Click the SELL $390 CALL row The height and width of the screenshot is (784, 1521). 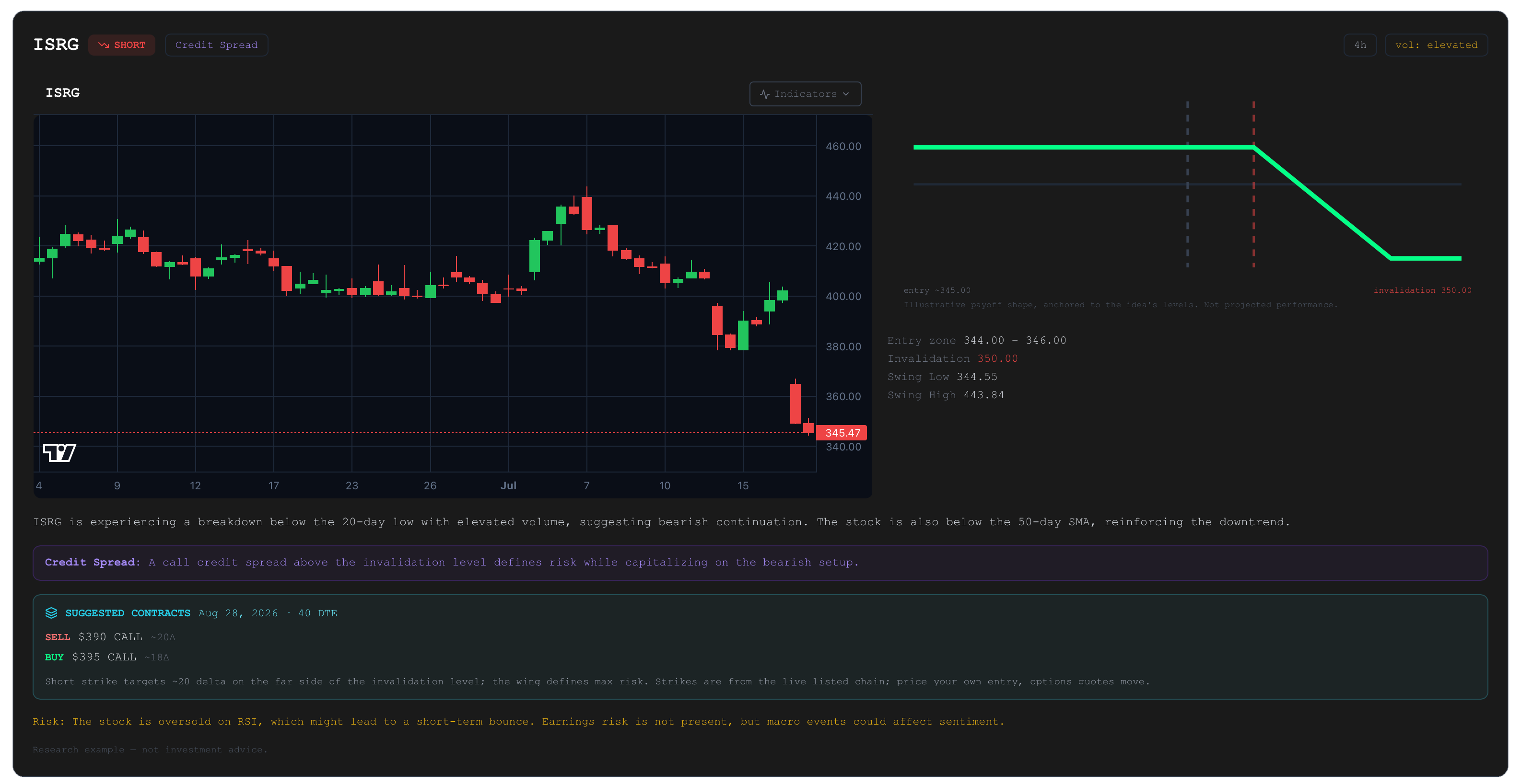(x=110, y=637)
